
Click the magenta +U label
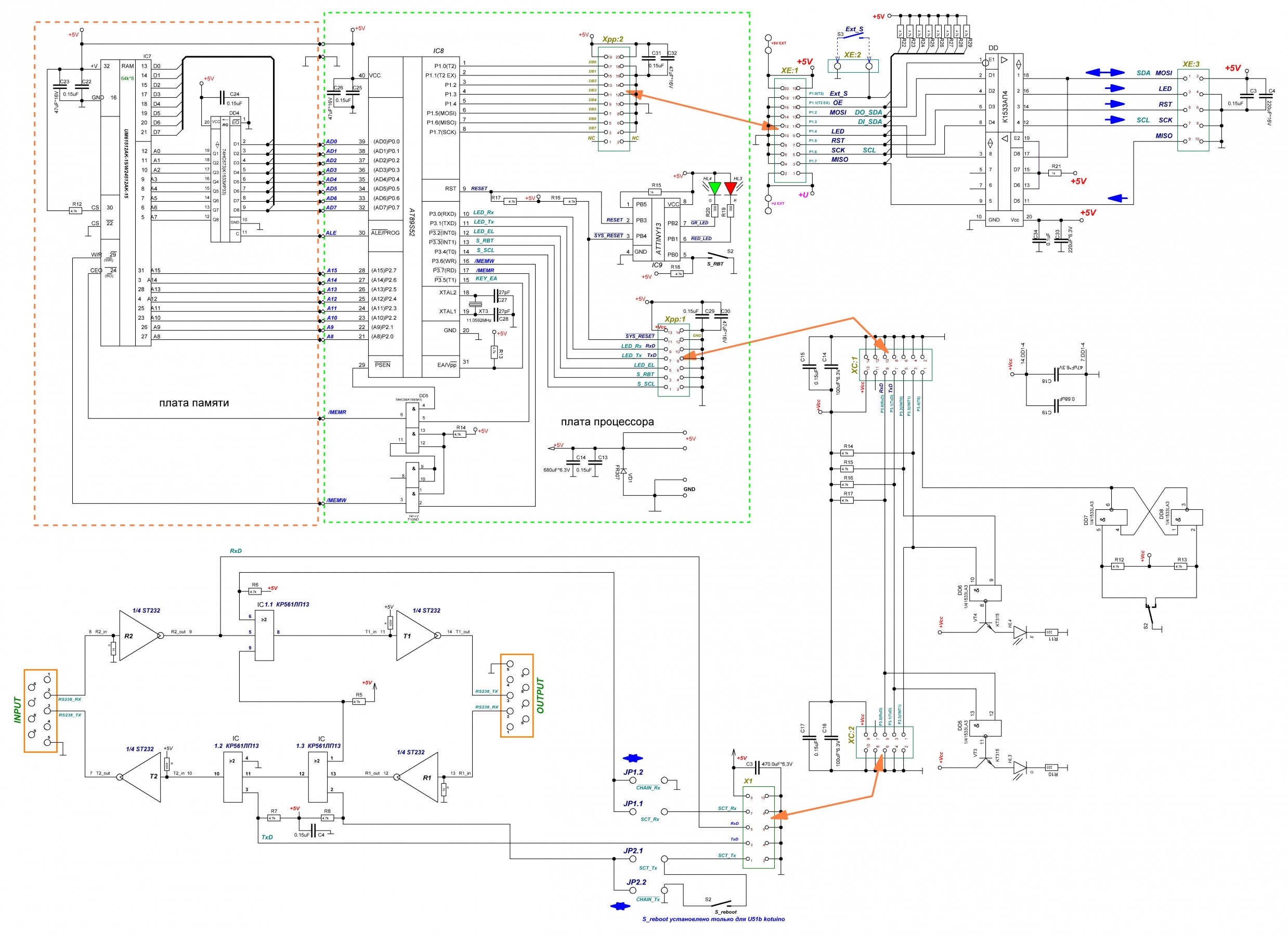coord(803,195)
